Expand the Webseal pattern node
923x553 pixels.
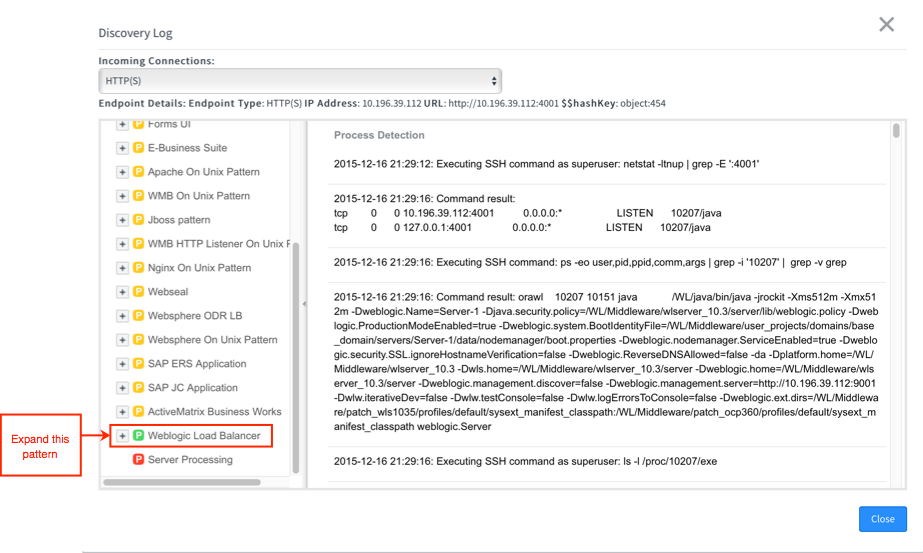coord(122,292)
